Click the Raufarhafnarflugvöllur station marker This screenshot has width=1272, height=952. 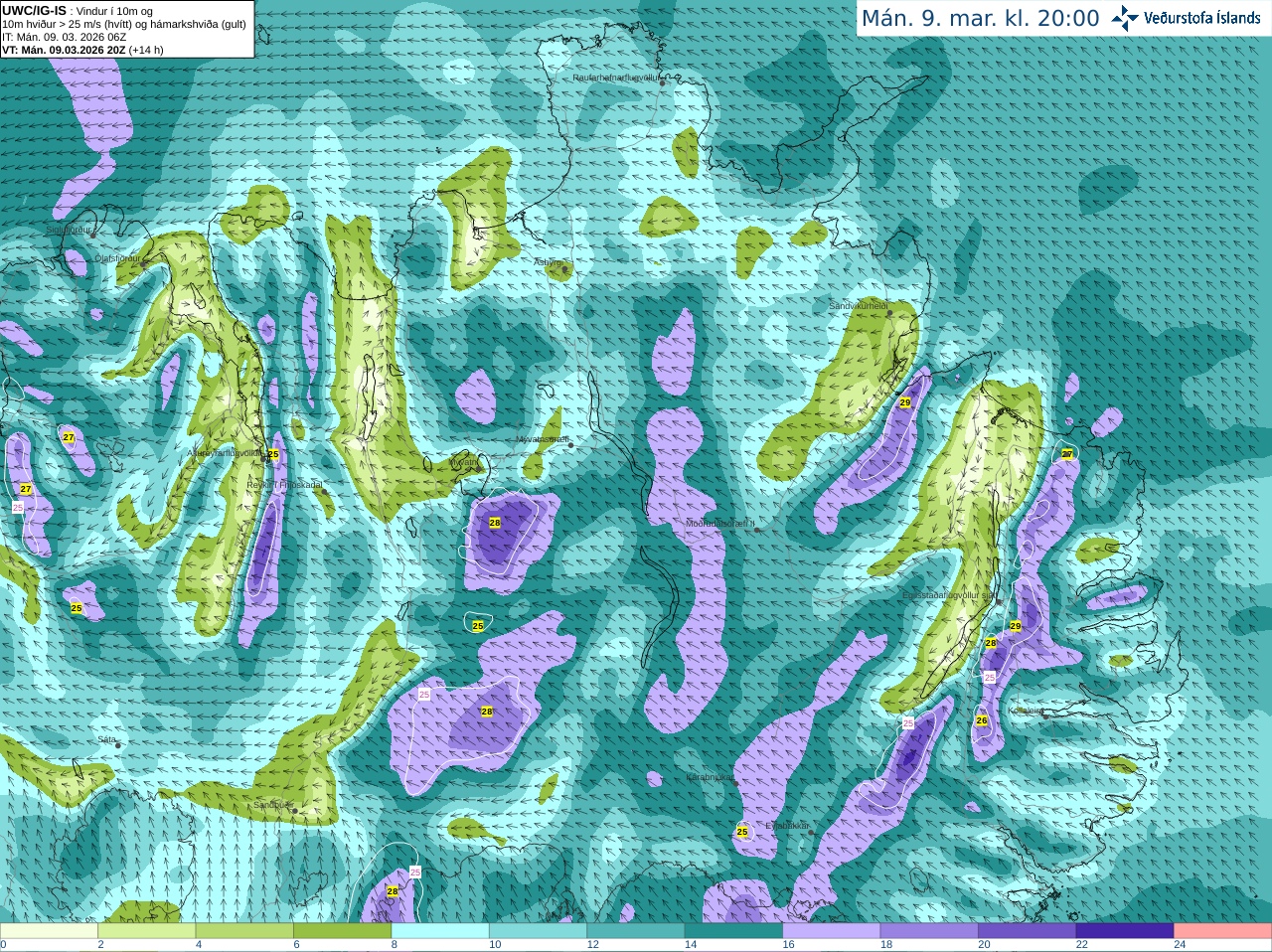click(663, 83)
